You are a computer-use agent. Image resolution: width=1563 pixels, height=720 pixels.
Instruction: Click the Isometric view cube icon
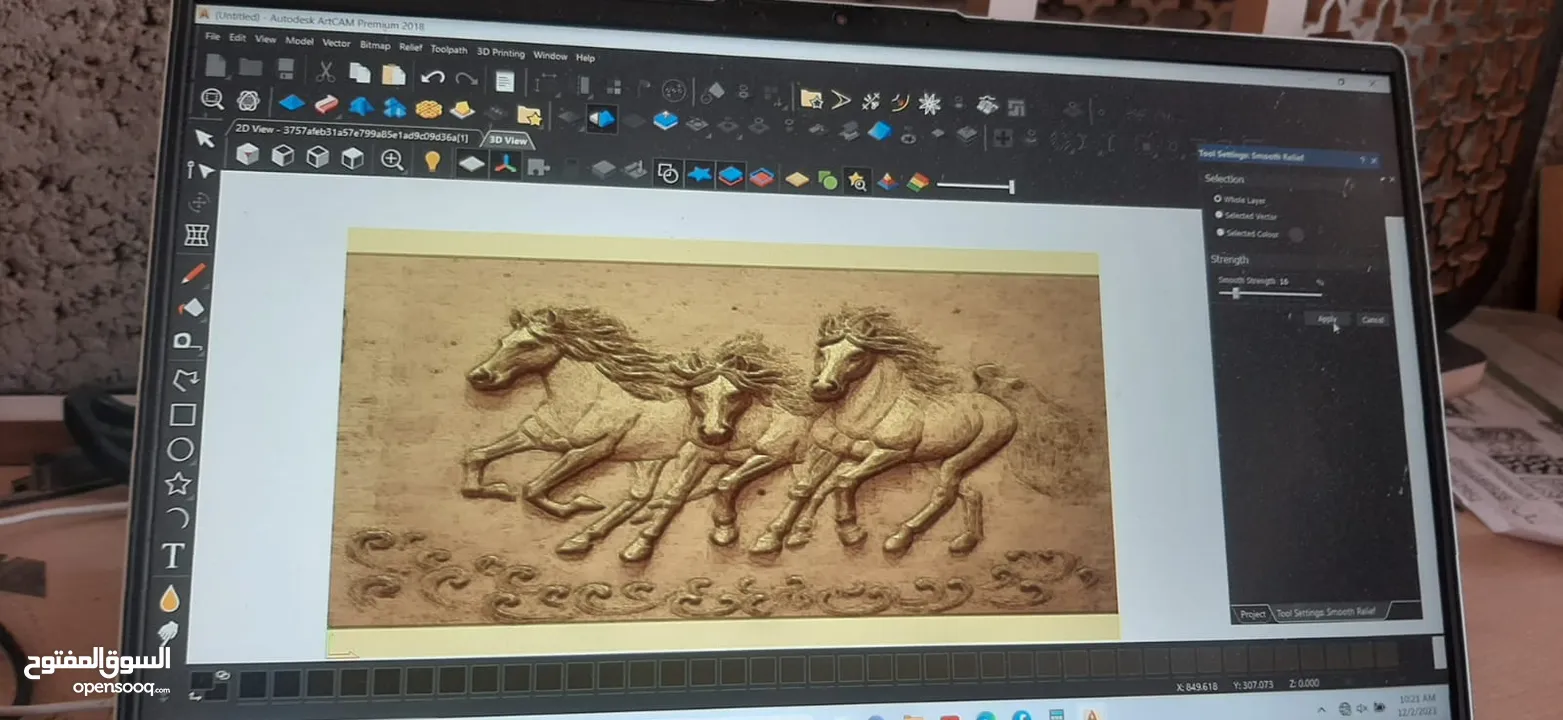[x=247, y=154]
